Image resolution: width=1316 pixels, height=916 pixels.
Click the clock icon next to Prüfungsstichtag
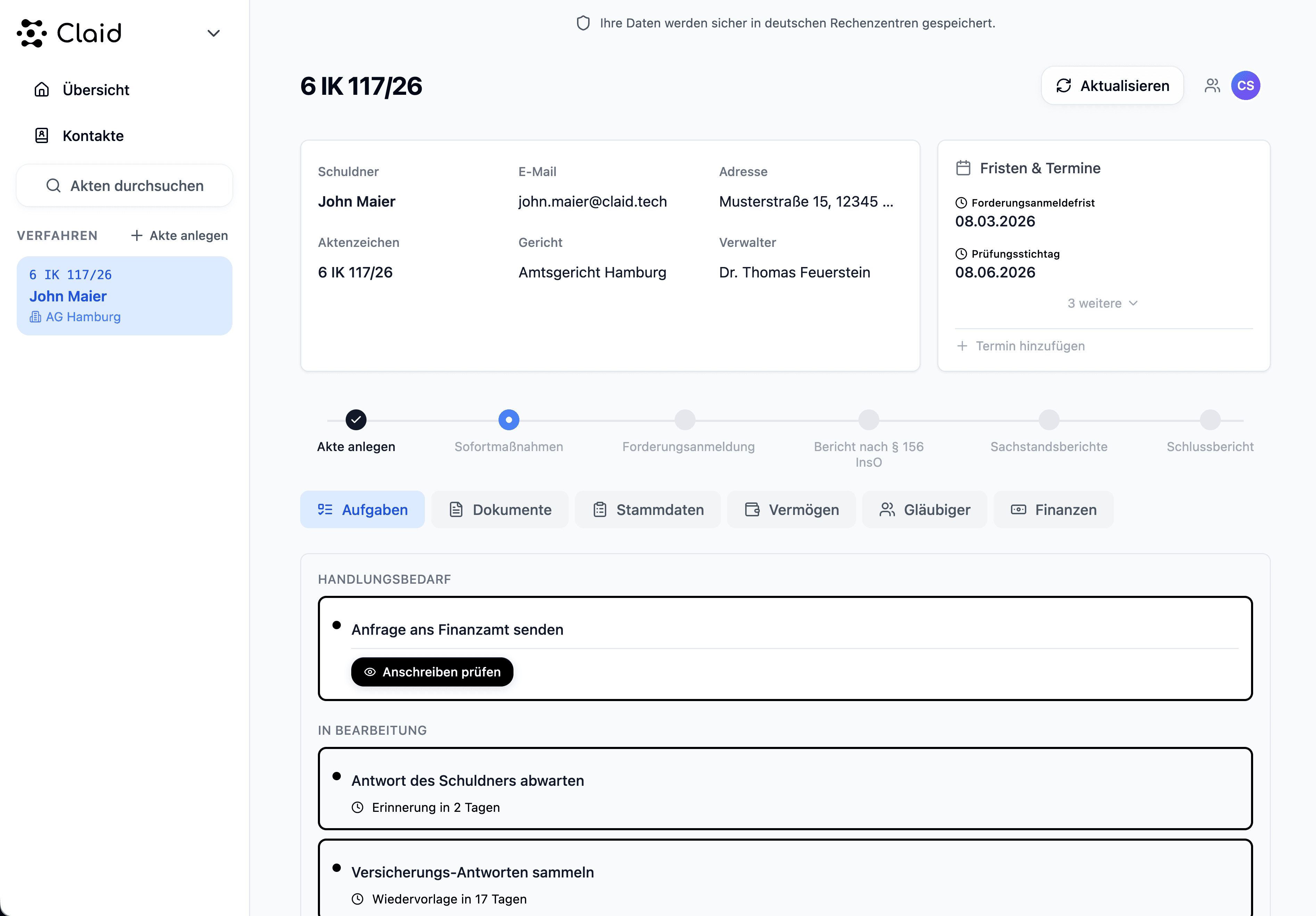pyautogui.click(x=961, y=254)
